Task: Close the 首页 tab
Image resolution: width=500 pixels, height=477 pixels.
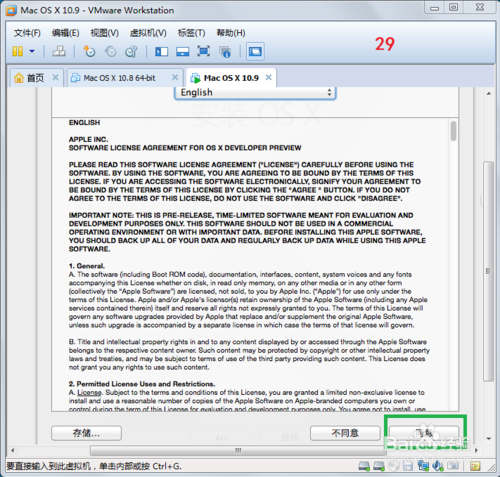Action: pyautogui.click(x=55, y=77)
